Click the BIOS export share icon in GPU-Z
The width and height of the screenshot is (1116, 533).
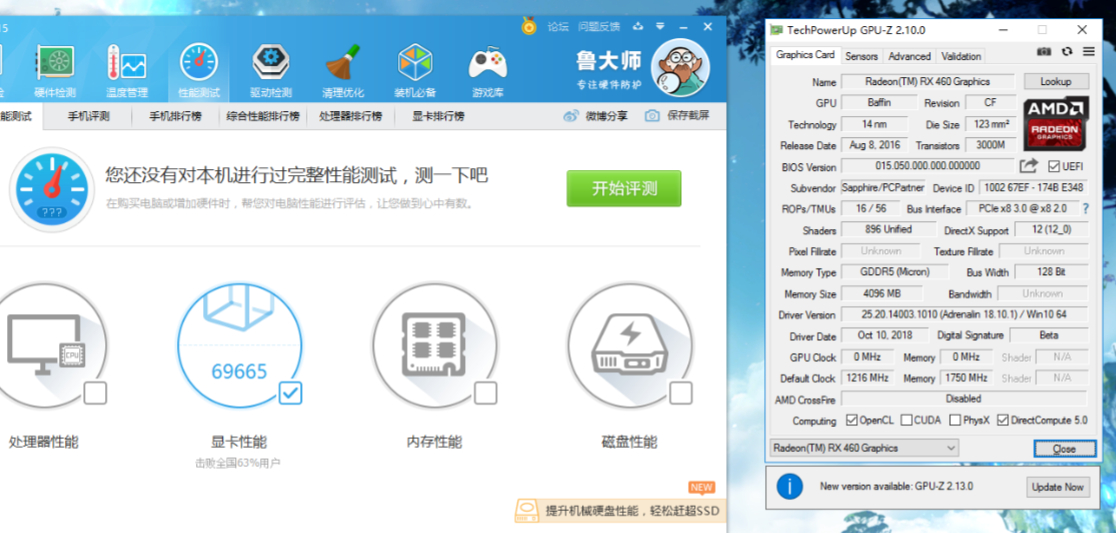(x=1028, y=166)
